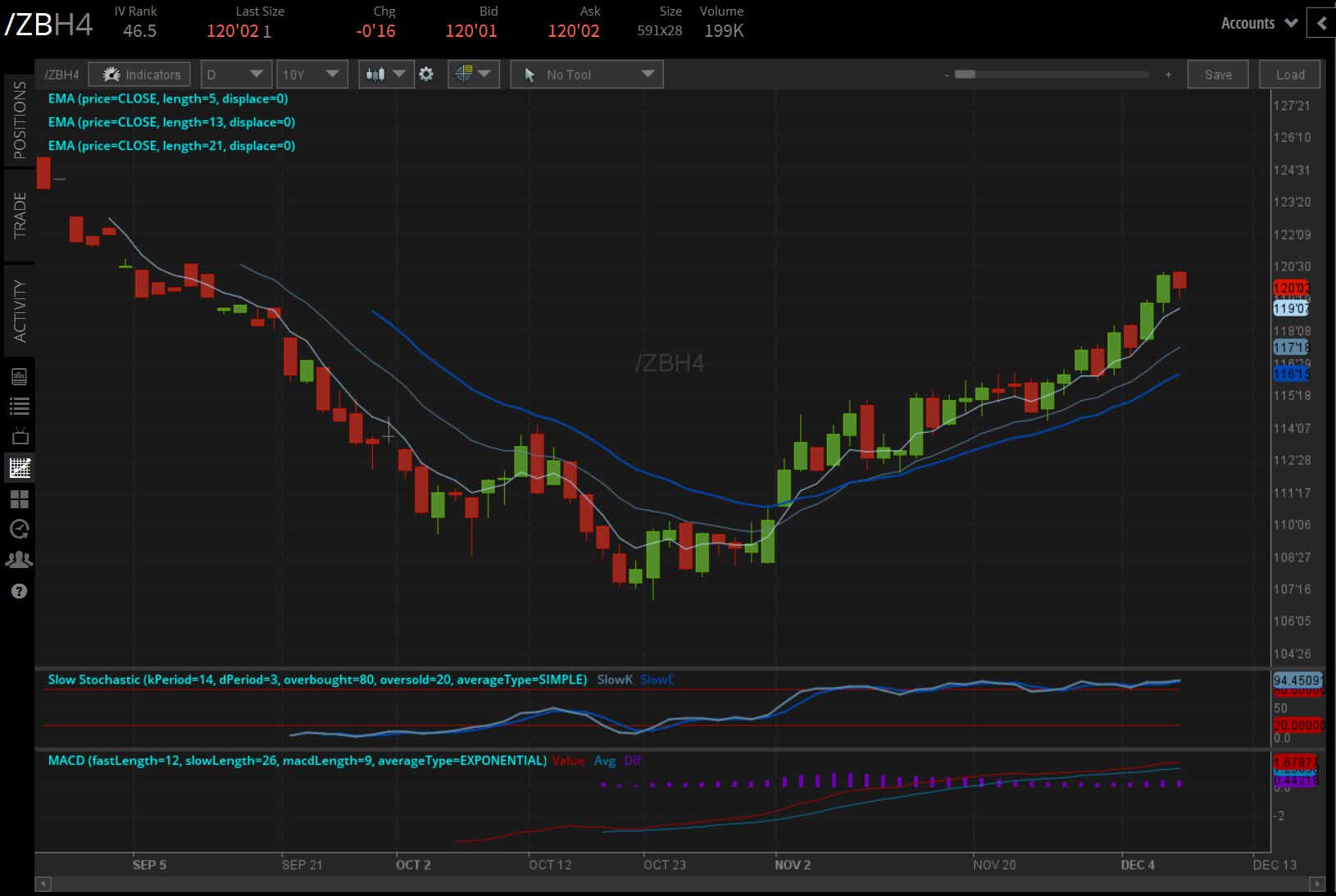Click the Indicators button

[x=139, y=75]
